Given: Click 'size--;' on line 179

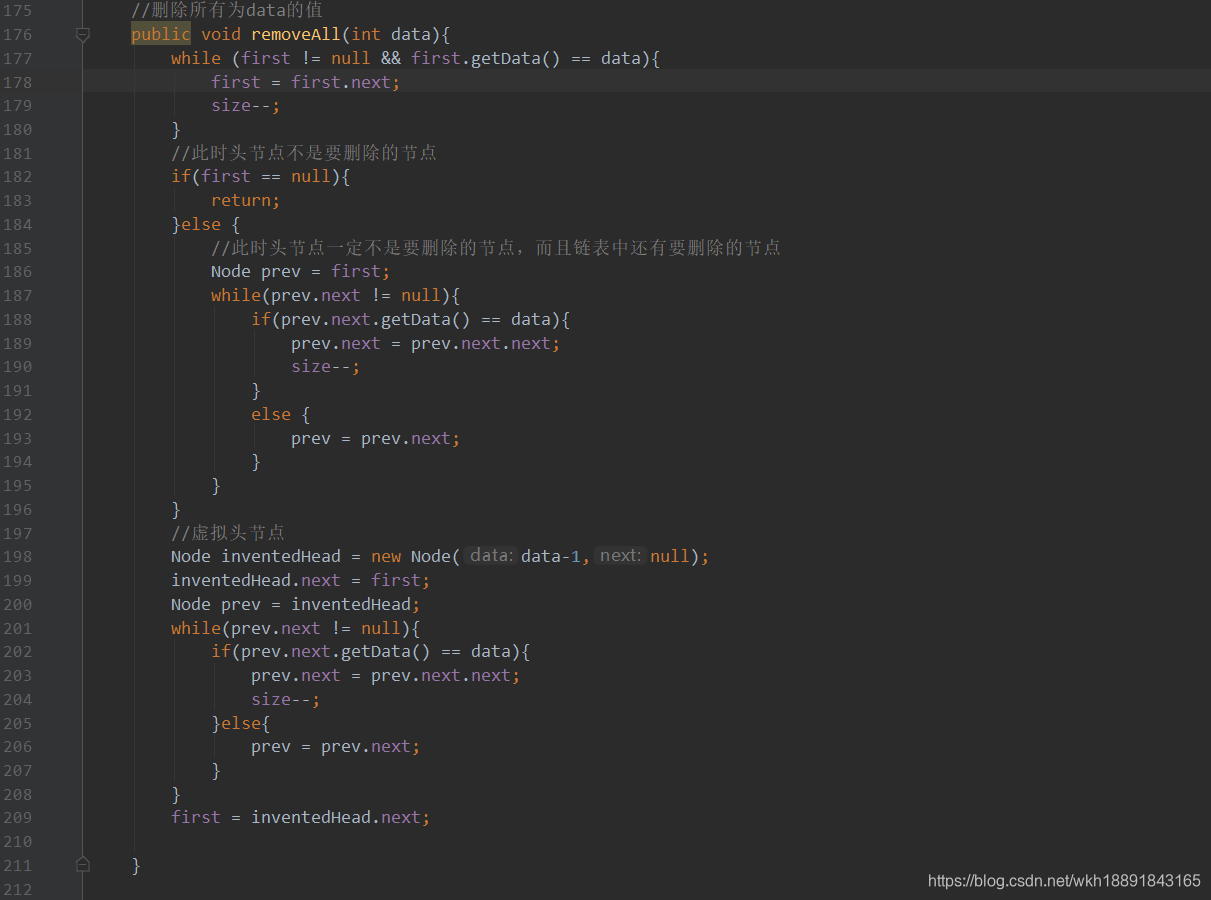Looking at the screenshot, I should tap(246, 106).
